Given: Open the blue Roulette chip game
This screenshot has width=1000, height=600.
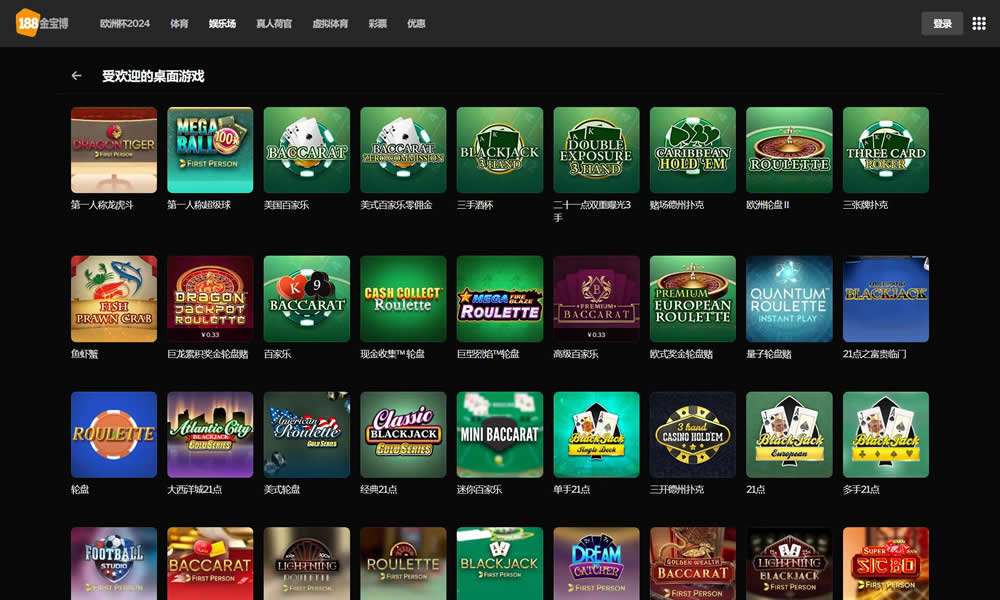Looking at the screenshot, I should tap(114, 435).
